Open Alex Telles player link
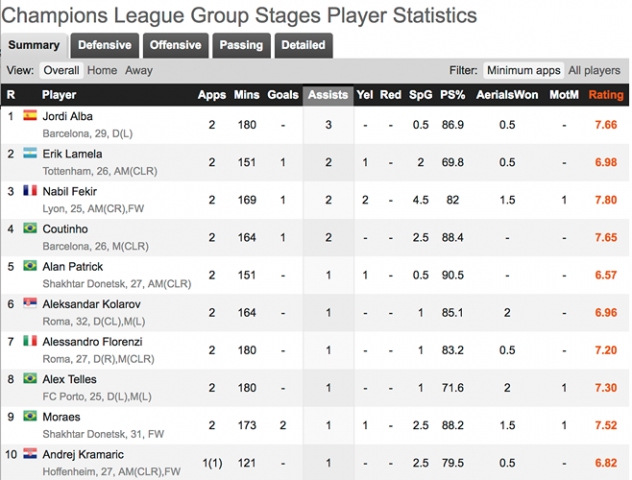Viewport: 632px width, 480px height. point(69,379)
